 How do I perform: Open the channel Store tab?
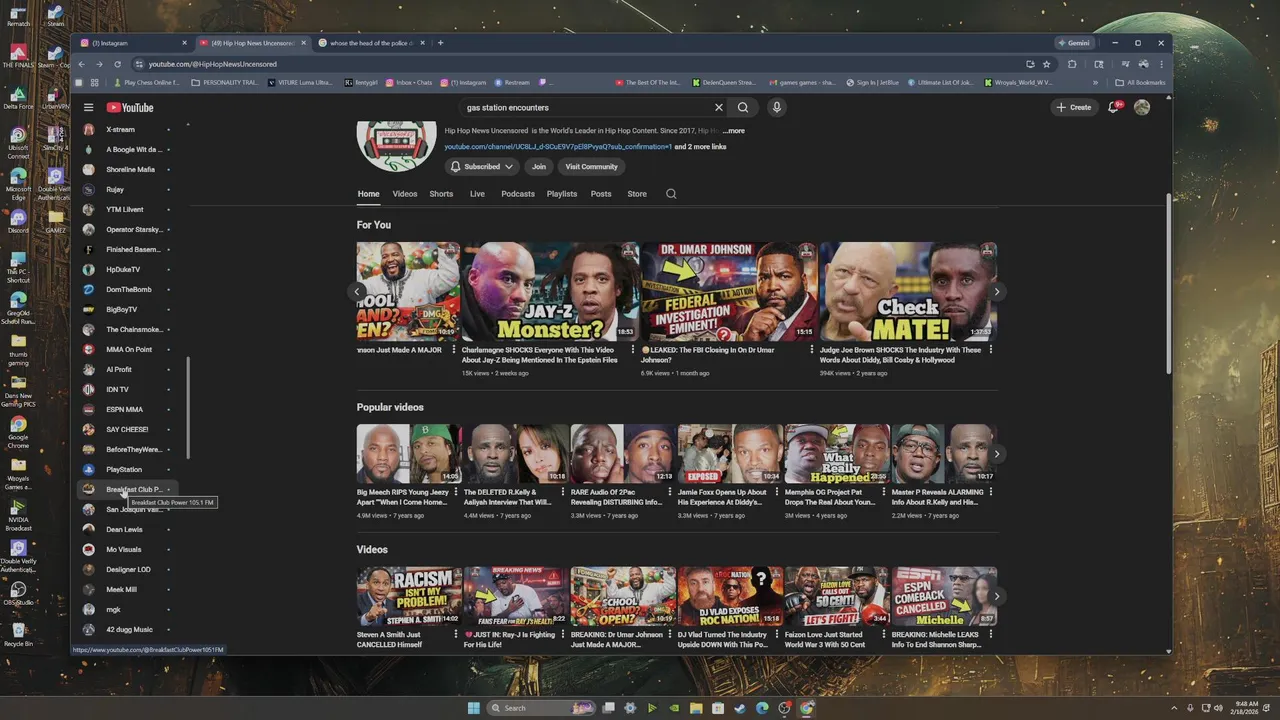tap(637, 194)
